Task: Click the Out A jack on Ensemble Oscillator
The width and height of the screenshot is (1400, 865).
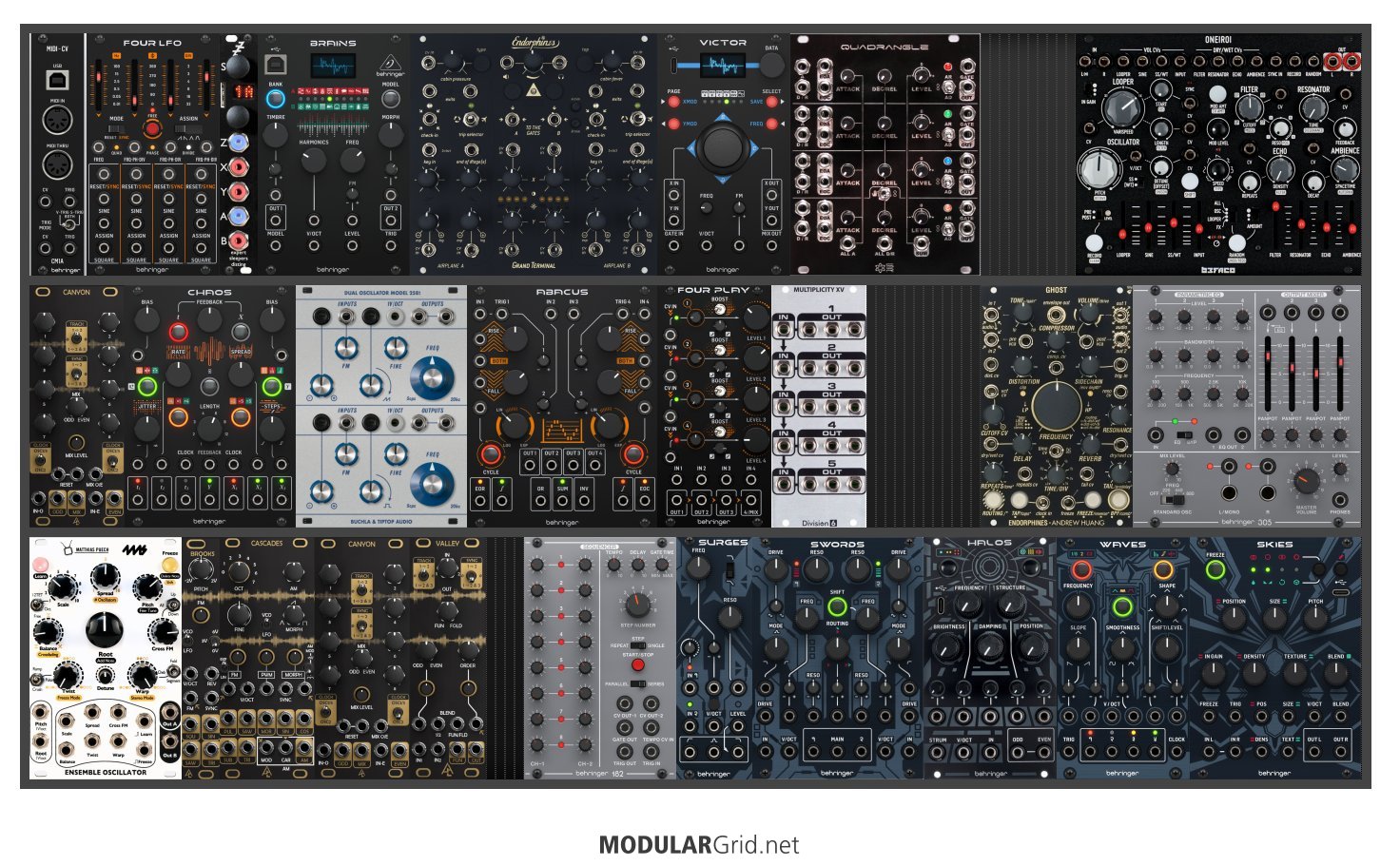Action: coord(170,711)
